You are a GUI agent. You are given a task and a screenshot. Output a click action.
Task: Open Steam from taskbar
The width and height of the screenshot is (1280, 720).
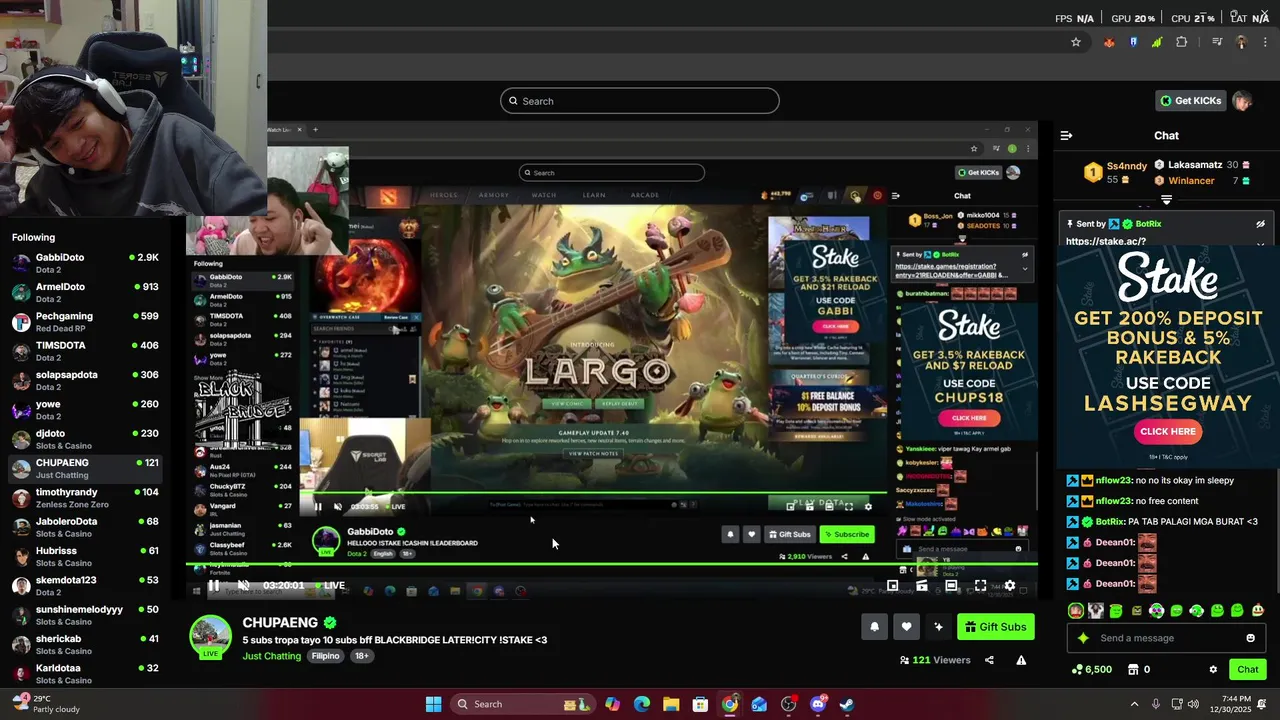[847, 704]
